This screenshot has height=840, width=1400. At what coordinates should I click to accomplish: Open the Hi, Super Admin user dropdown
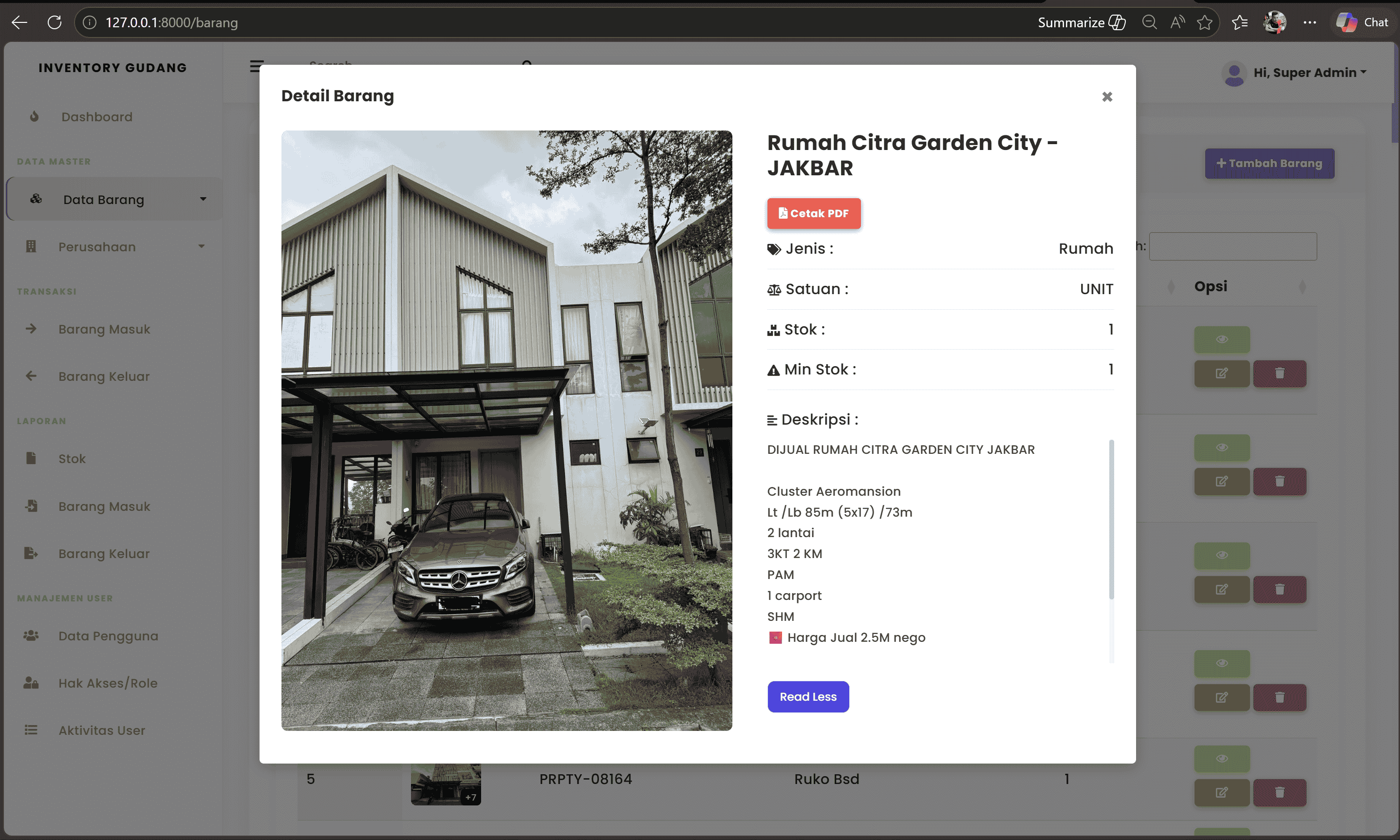(1295, 73)
